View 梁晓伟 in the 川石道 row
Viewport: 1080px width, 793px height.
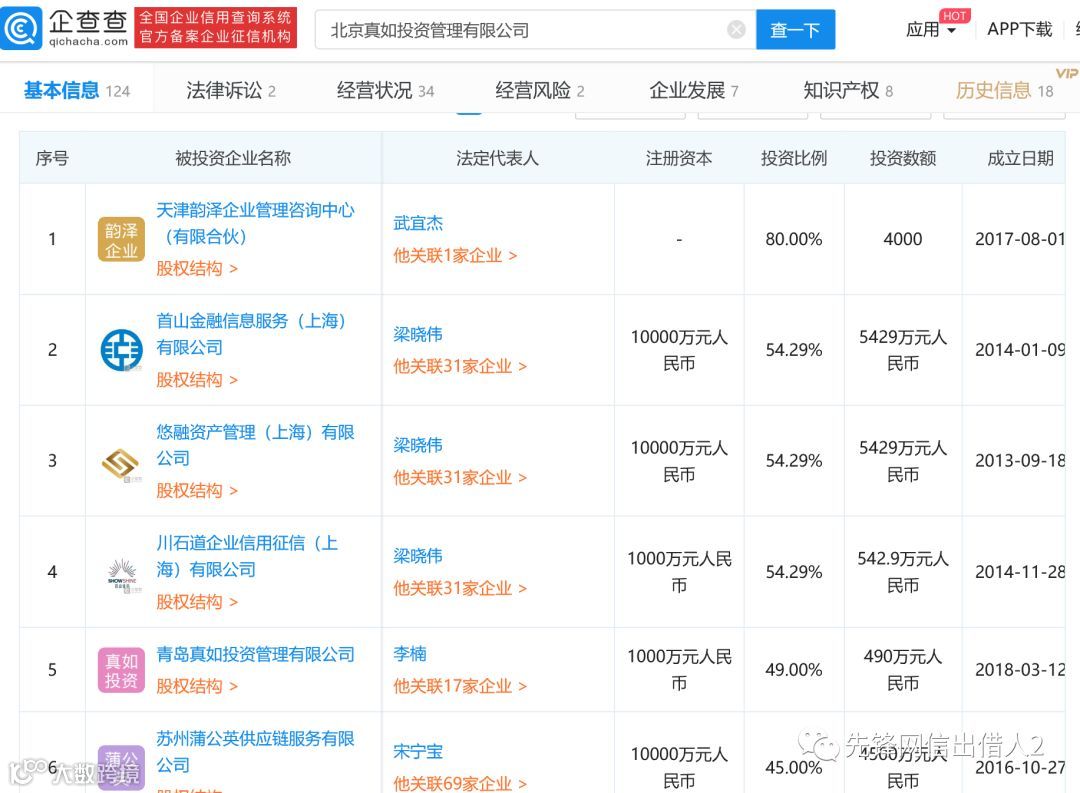tap(418, 557)
